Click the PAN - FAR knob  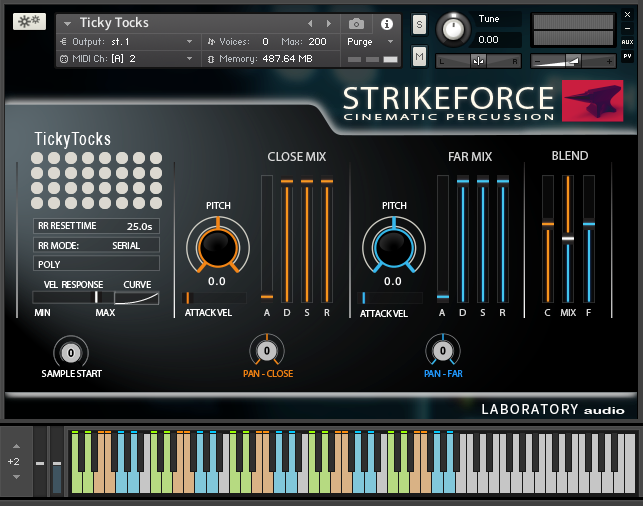point(443,351)
